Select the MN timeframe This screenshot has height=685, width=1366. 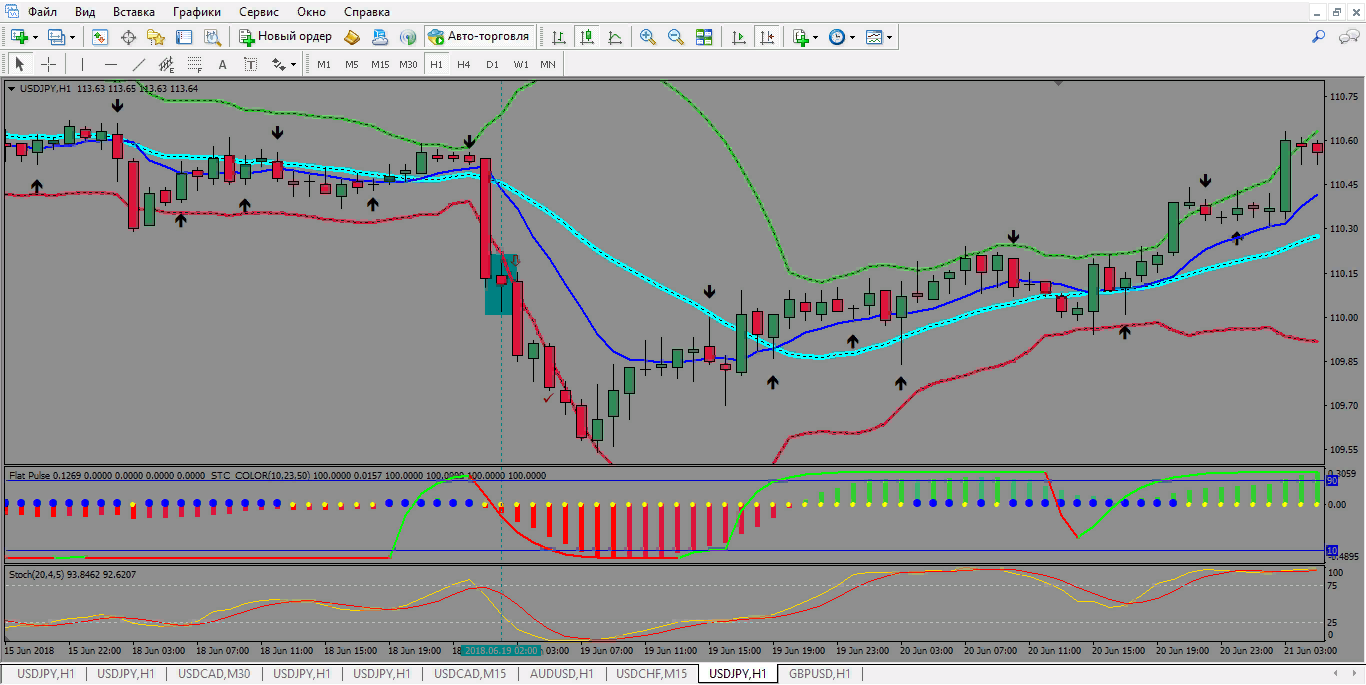point(548,64)
